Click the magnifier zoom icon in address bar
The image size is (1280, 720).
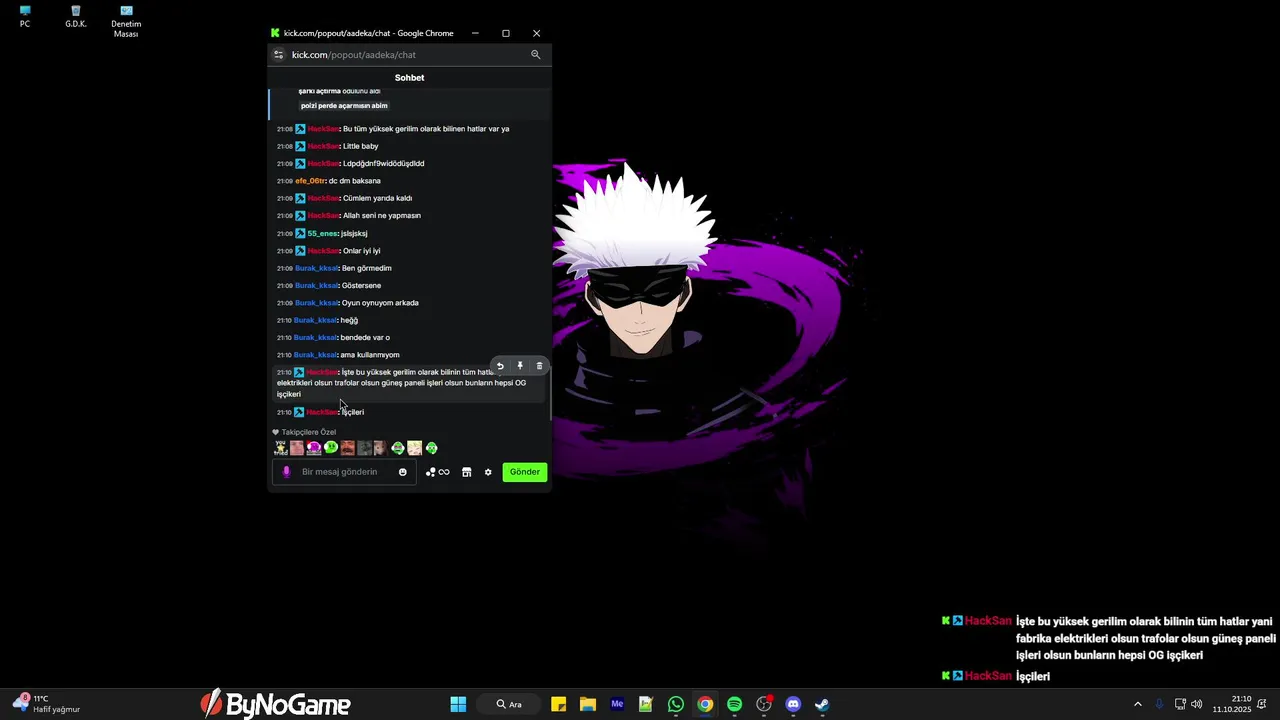point(536,55)
